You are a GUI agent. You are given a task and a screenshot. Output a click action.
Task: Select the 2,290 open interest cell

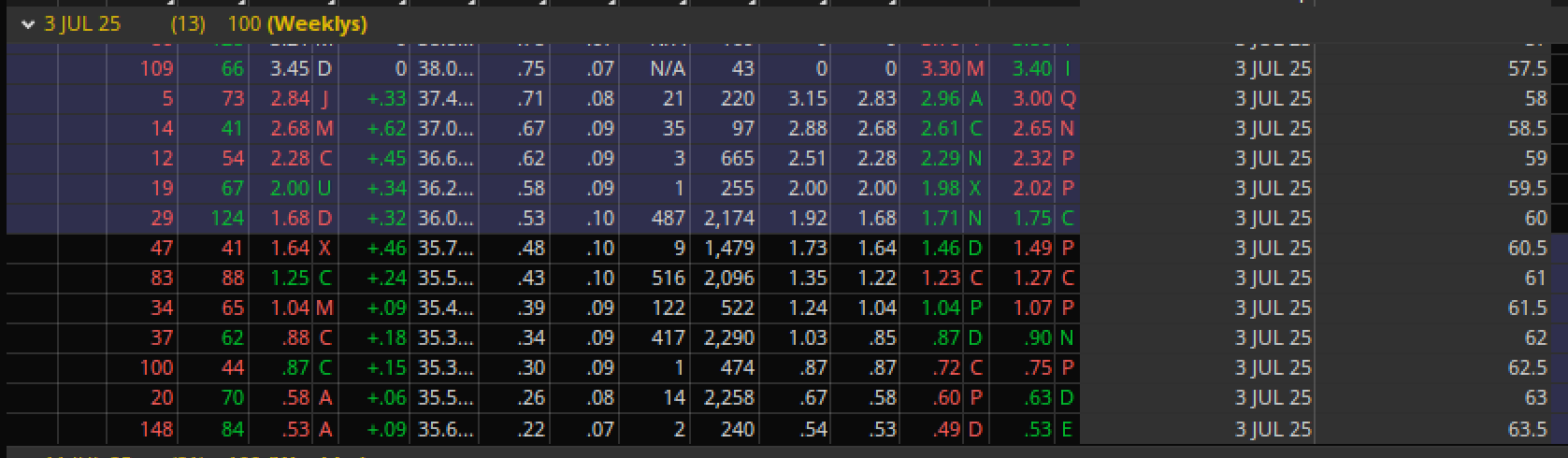click(x=725, y=337)
